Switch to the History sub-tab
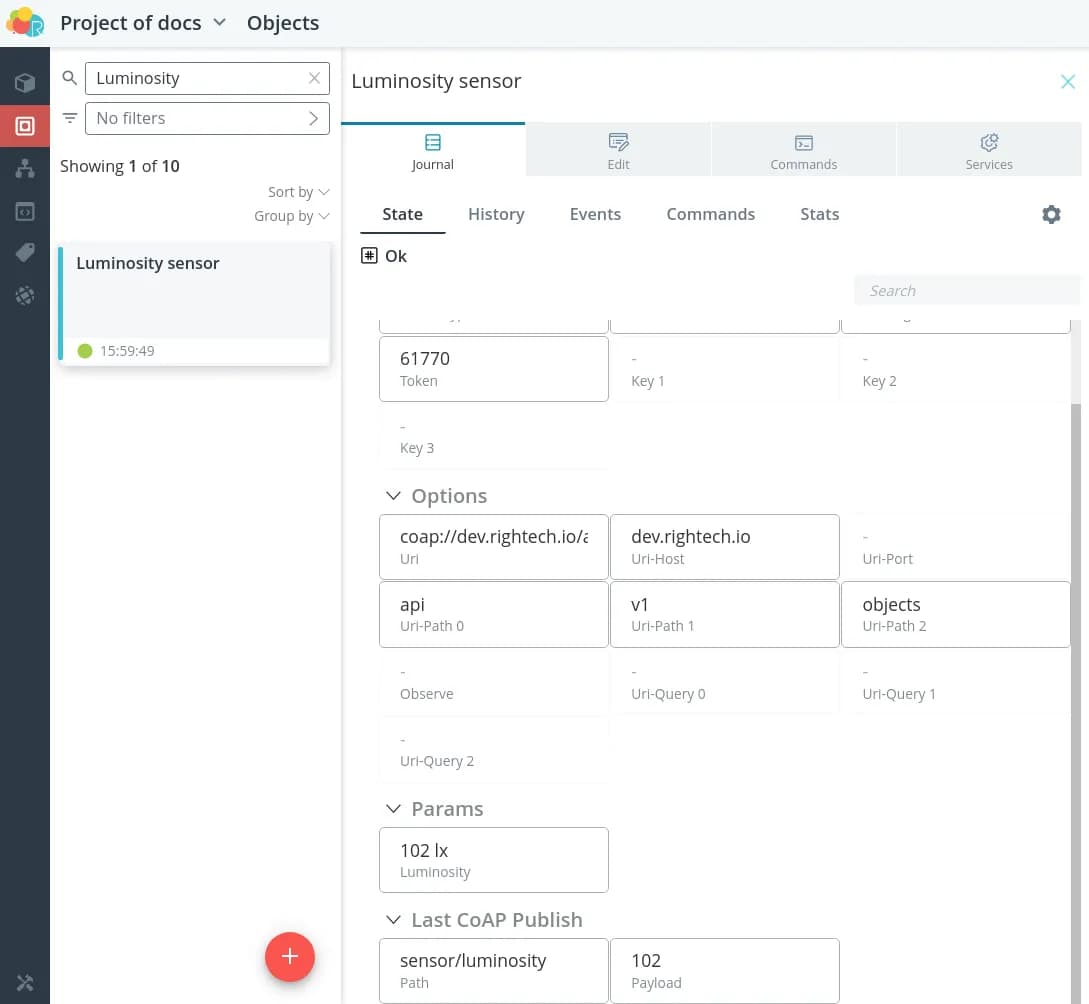The width and height of the screenshot is (1089, 1004). 496,214
